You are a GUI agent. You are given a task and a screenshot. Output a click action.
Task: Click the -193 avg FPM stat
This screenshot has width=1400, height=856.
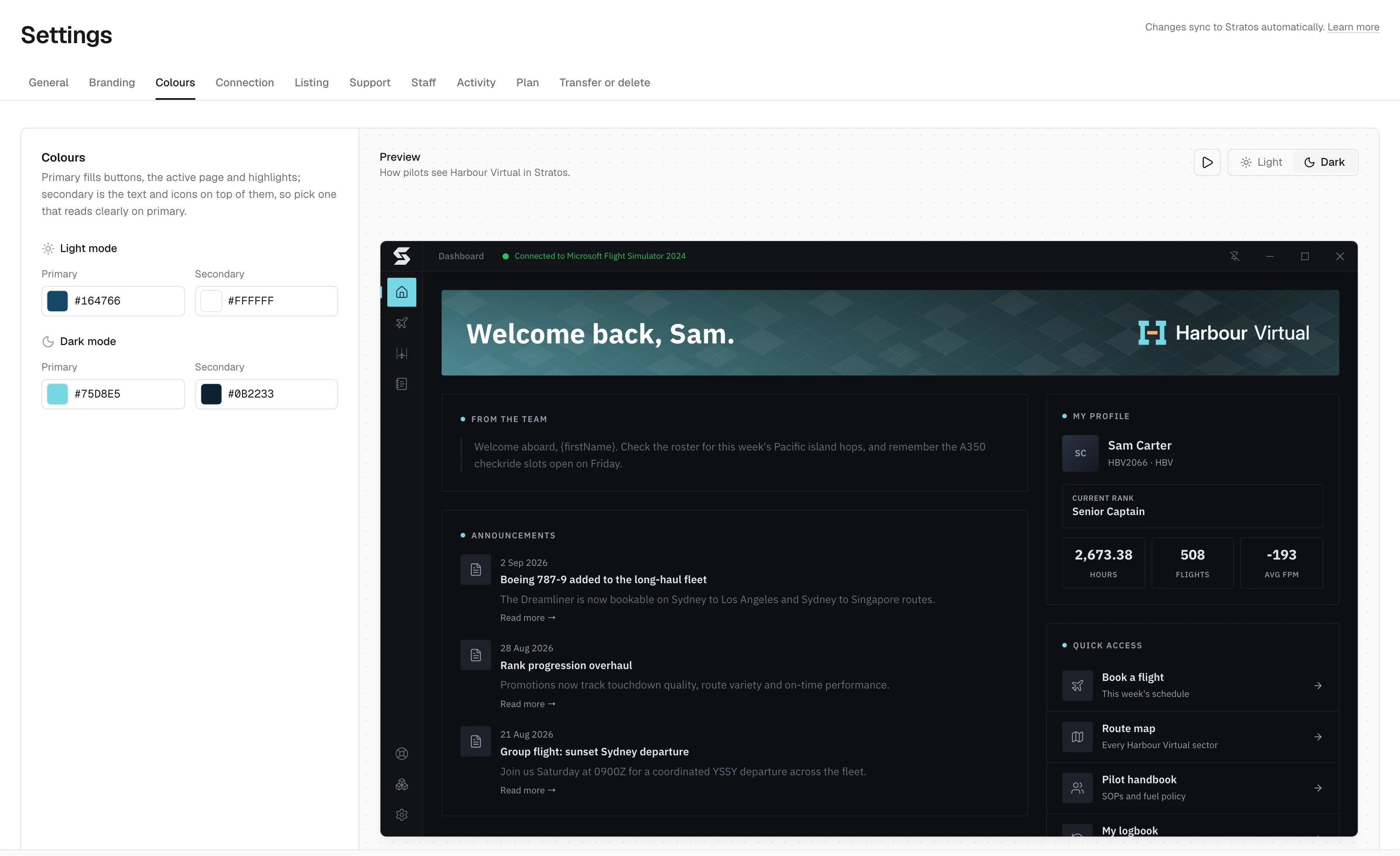point(1281,563)
